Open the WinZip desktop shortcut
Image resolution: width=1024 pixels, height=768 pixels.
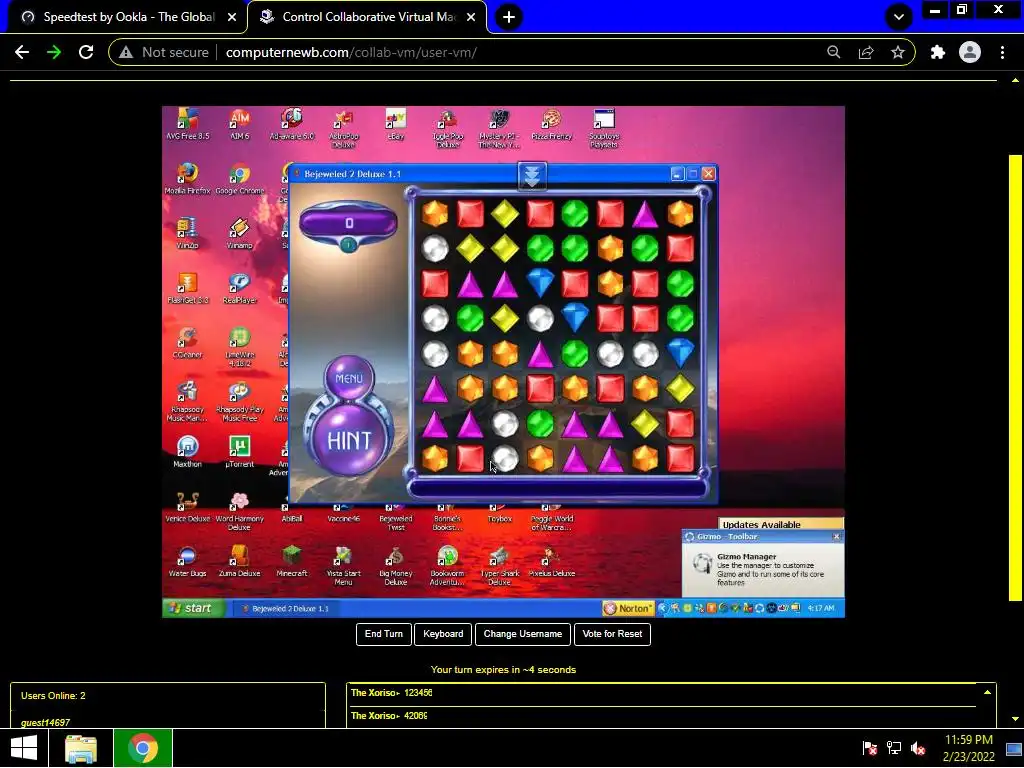tap(187, 233)
